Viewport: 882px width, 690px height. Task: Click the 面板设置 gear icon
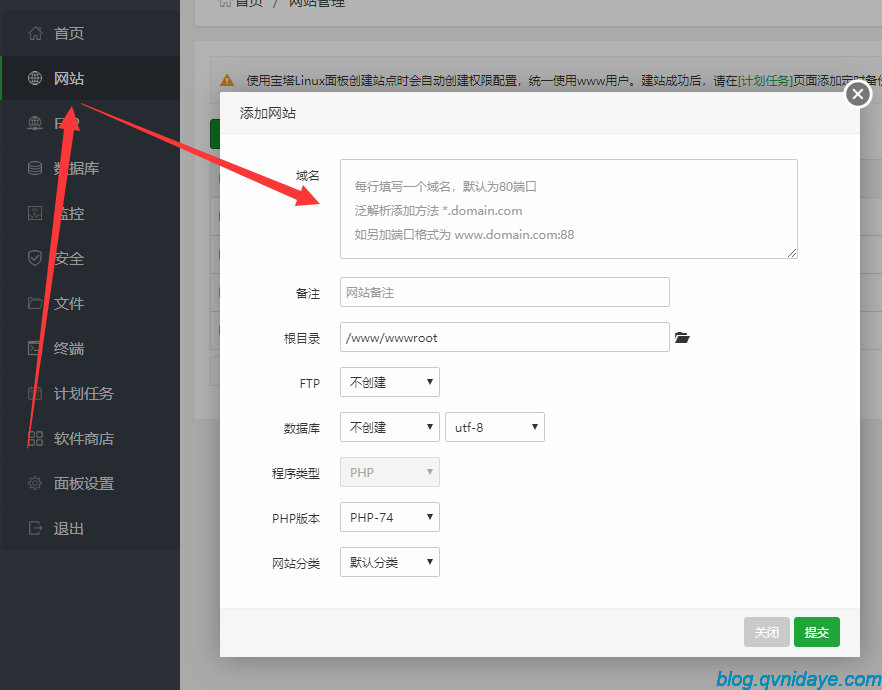tap(35, 483)
